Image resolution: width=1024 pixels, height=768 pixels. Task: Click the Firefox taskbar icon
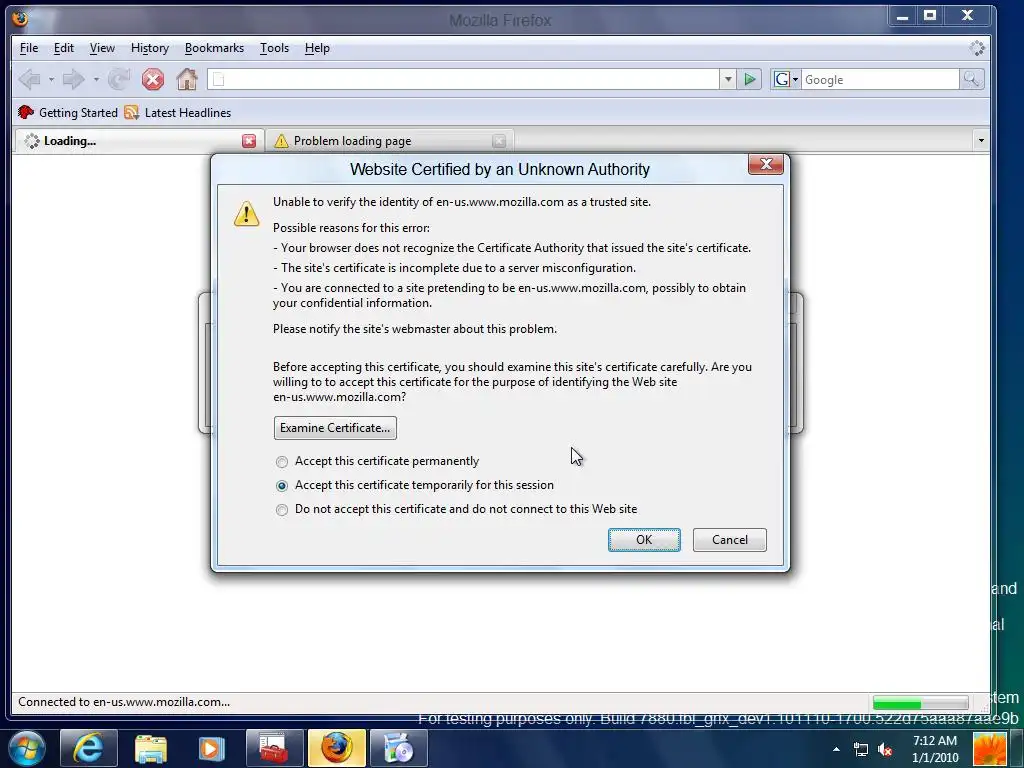[x=336, y=748]
